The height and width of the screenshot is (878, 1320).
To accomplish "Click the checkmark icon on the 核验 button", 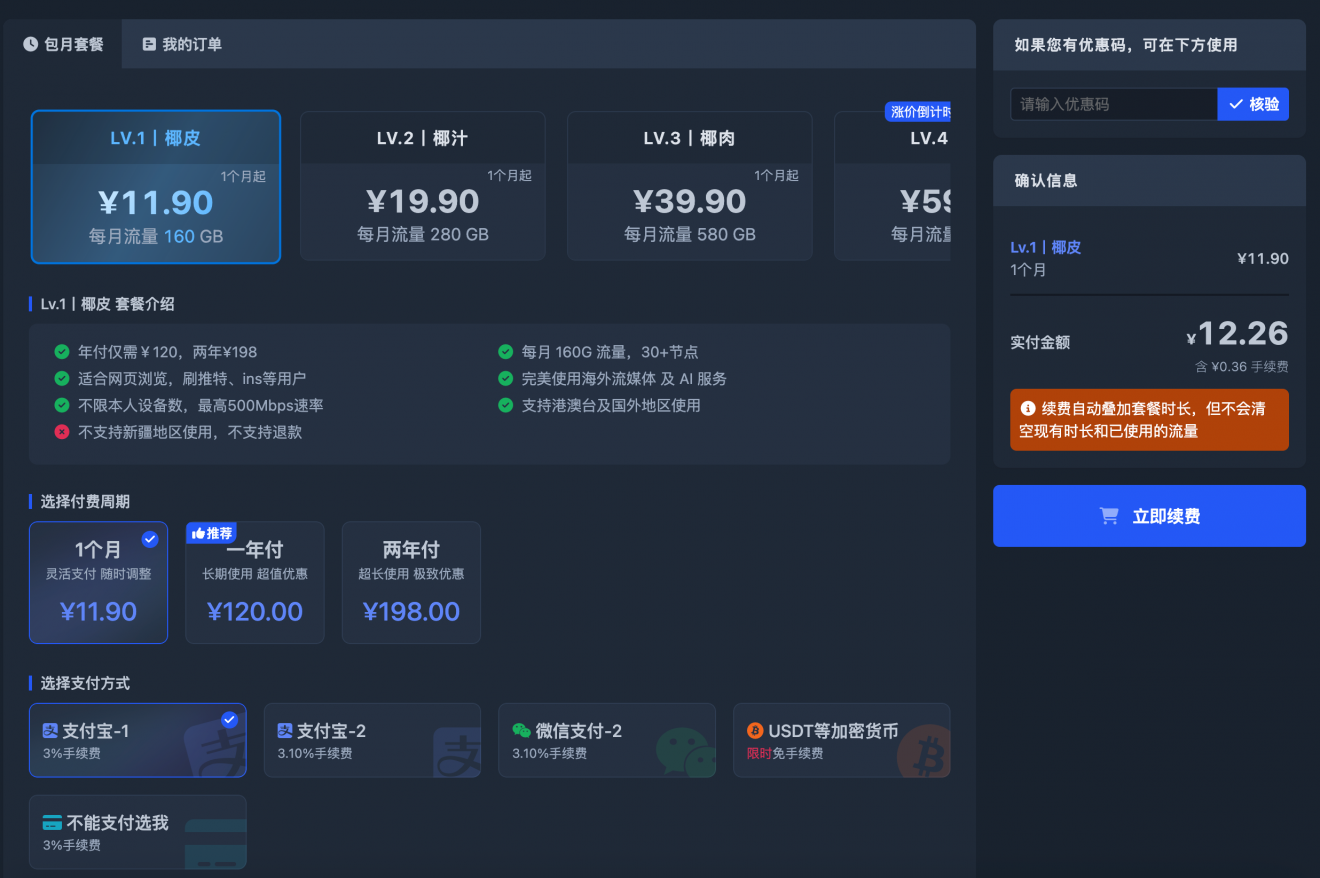I will (1236, 104).
